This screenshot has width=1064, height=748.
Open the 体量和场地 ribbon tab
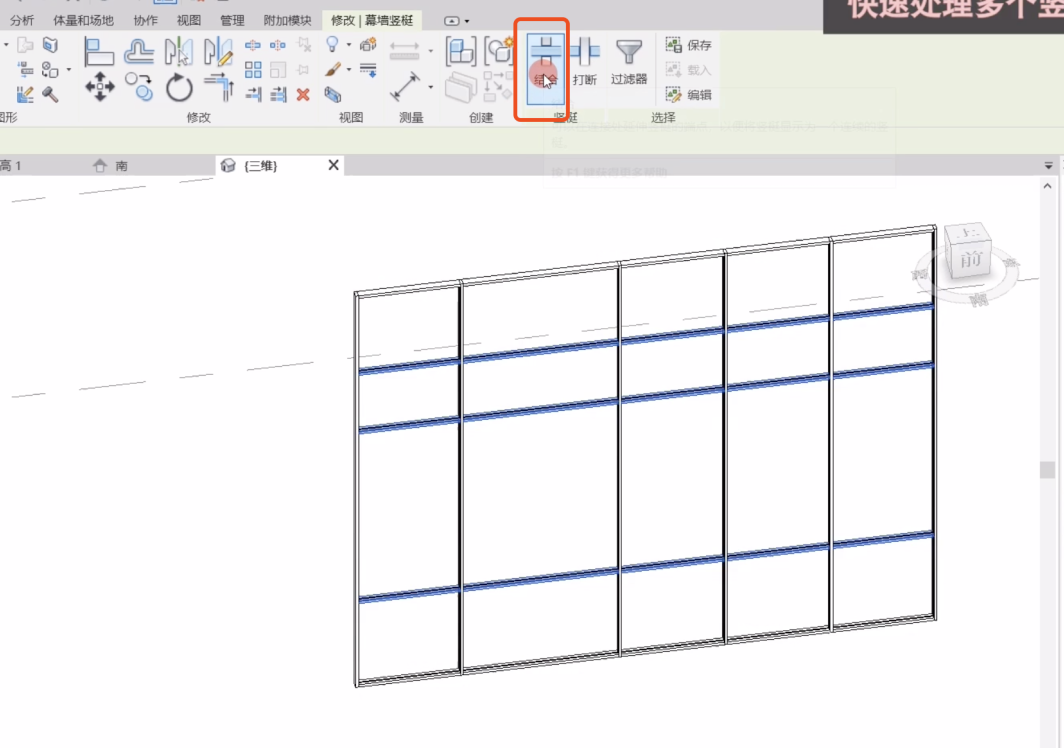tap(83, 20)
